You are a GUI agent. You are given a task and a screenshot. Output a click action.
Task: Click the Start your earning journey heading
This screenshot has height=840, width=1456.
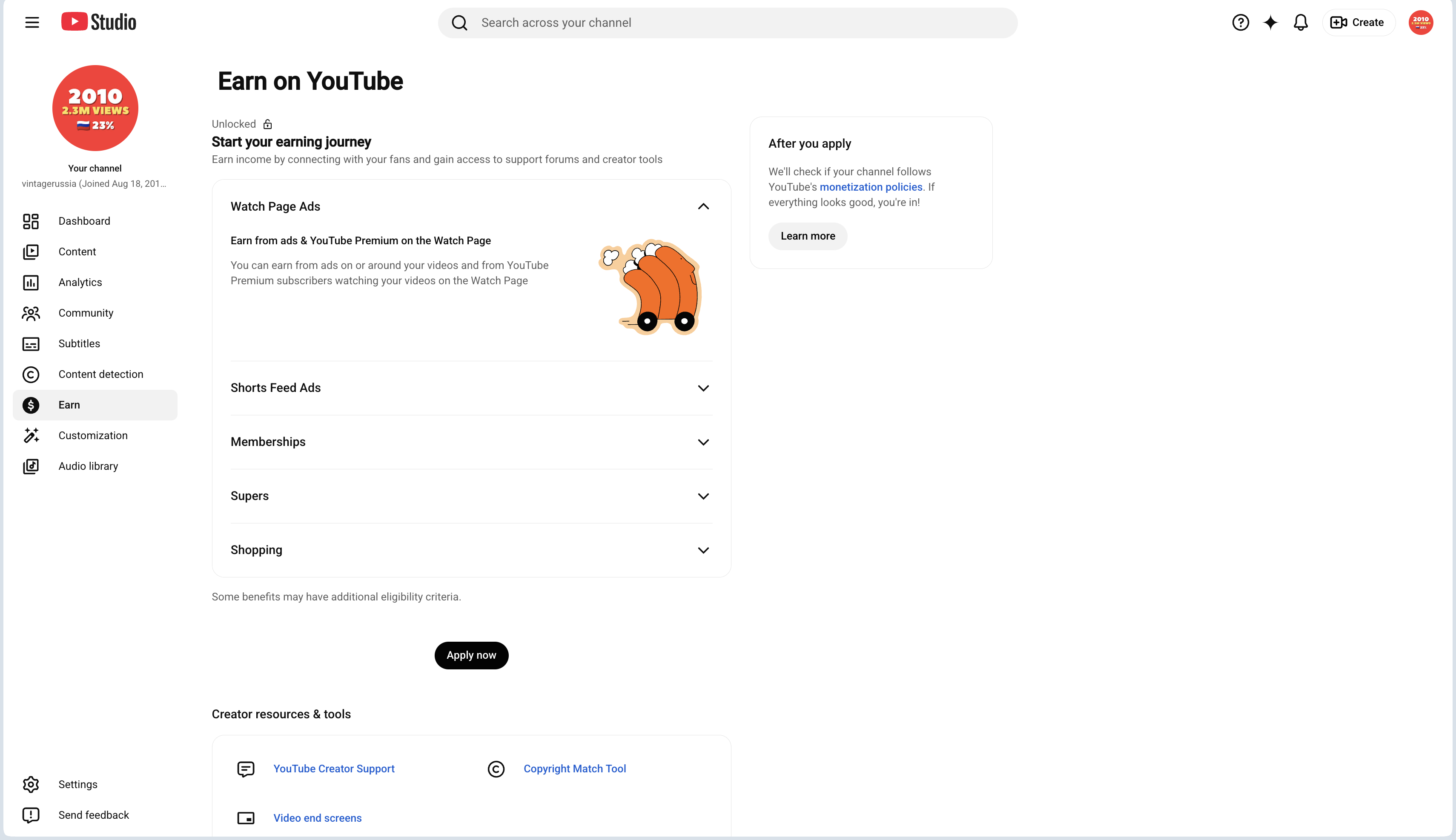[292, 142]
